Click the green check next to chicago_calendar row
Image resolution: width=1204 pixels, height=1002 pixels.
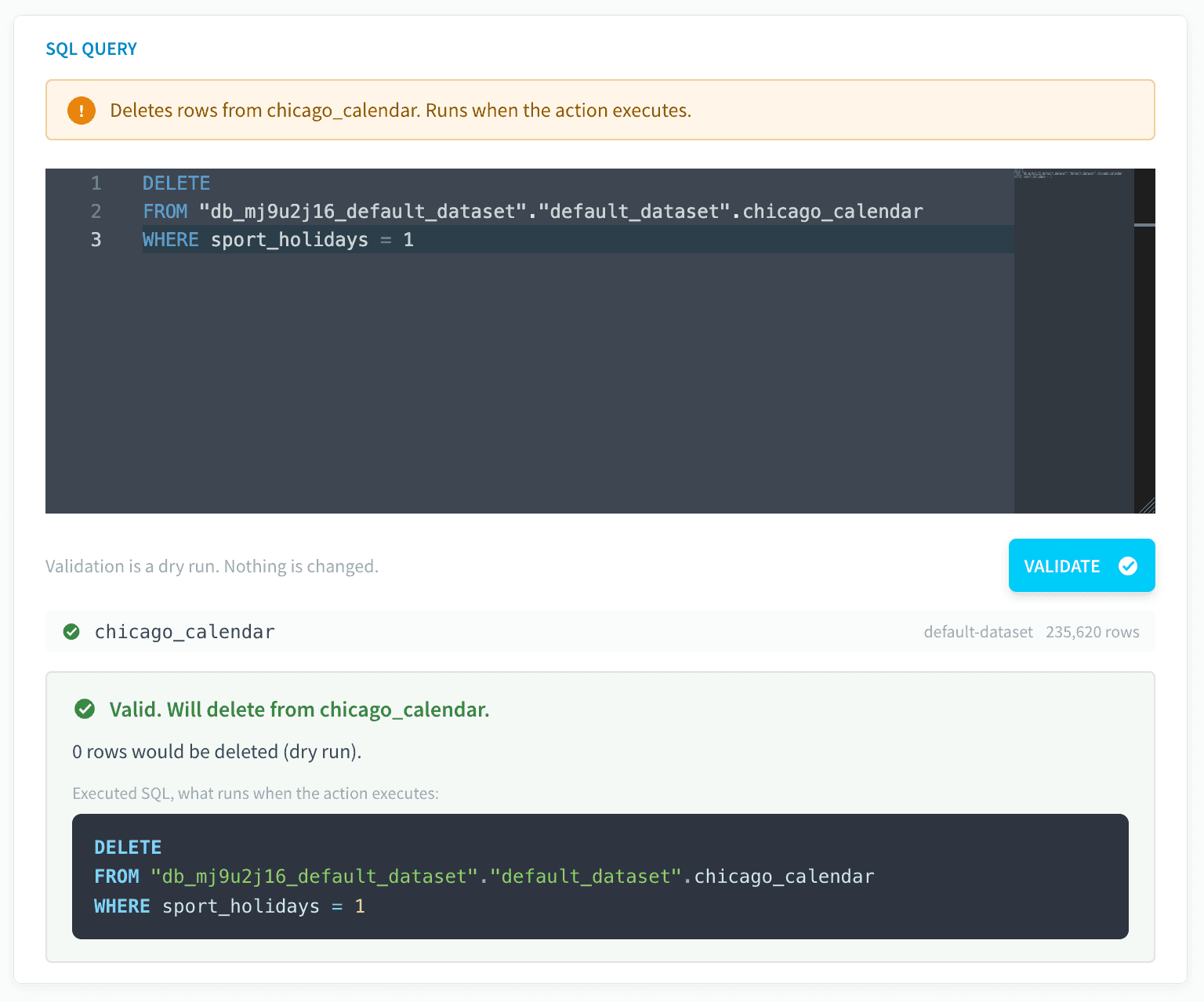(71, 632)
